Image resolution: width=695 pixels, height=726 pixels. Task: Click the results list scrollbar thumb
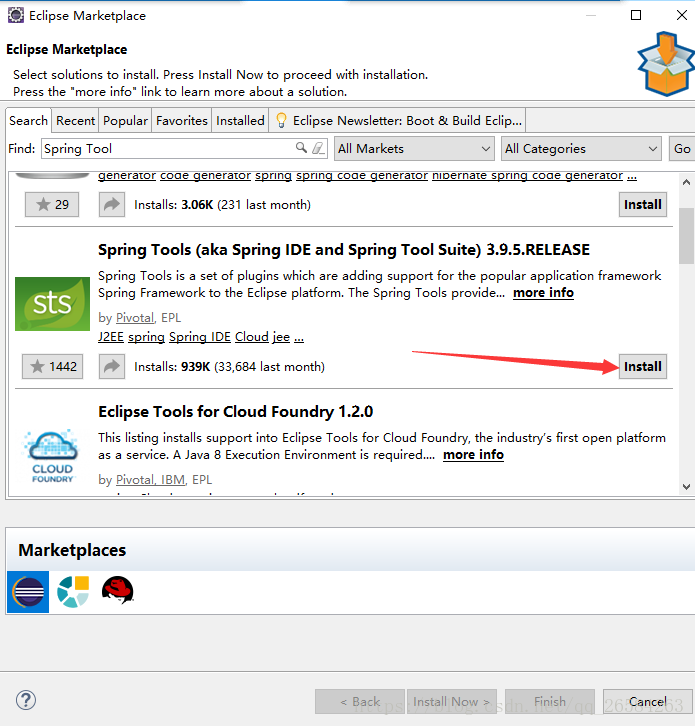click(686, 236)
